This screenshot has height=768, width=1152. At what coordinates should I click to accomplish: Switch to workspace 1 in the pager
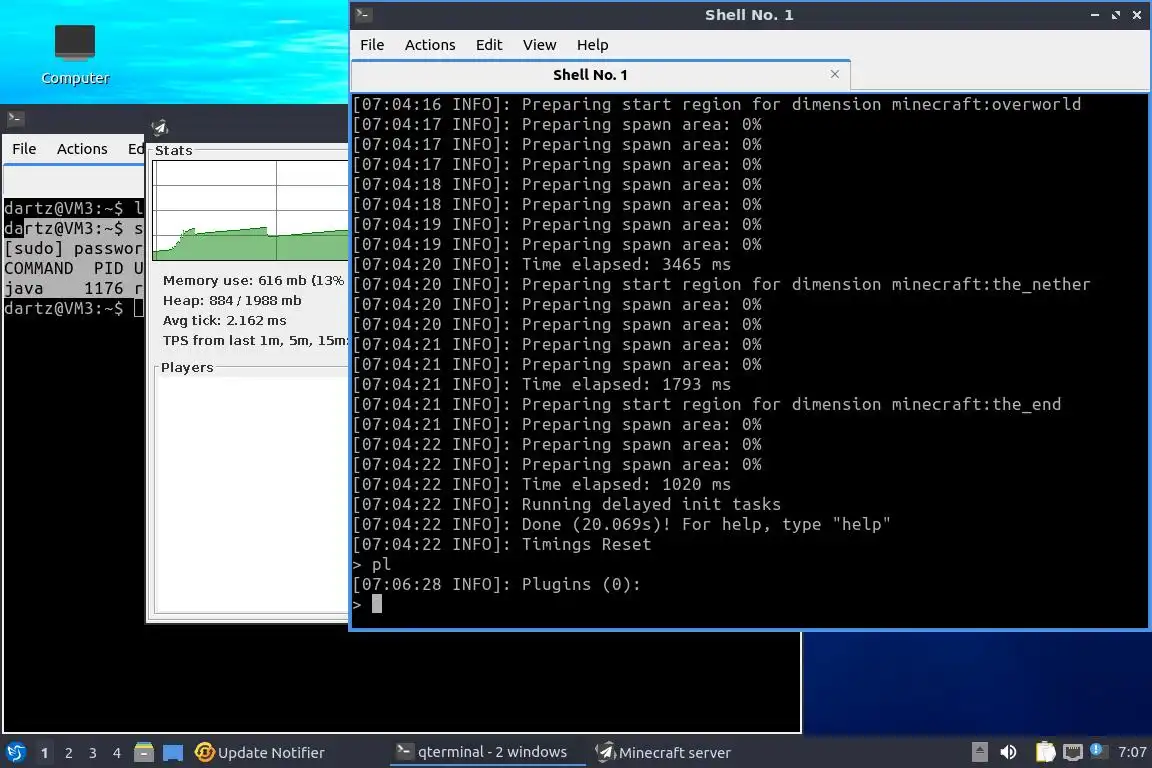coord(45,753)
